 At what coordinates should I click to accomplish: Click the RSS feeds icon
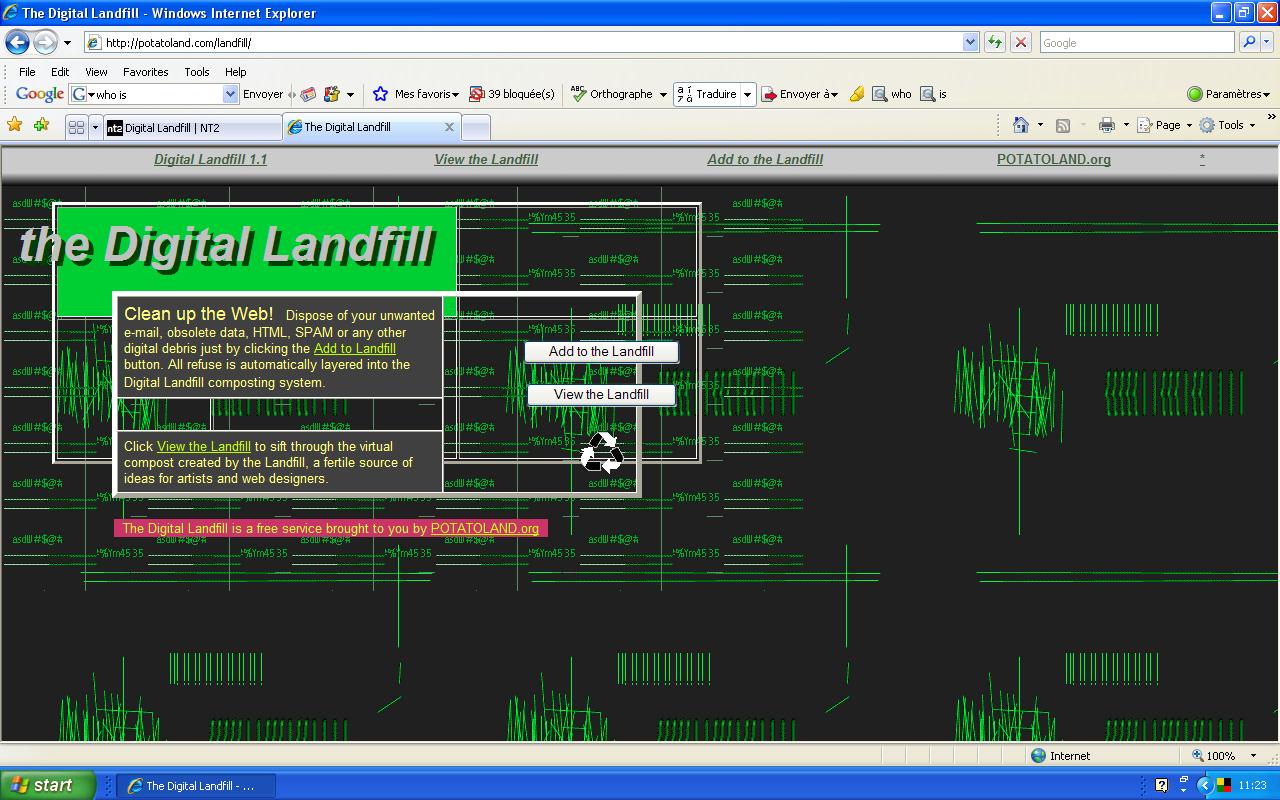[x=1063, y=125]
